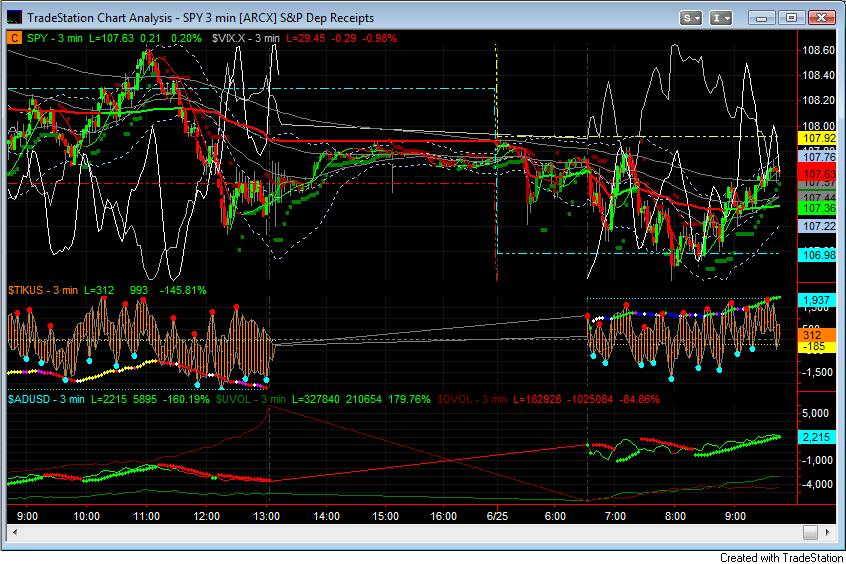Click the green 107.36 price marker

coord(818,208)
